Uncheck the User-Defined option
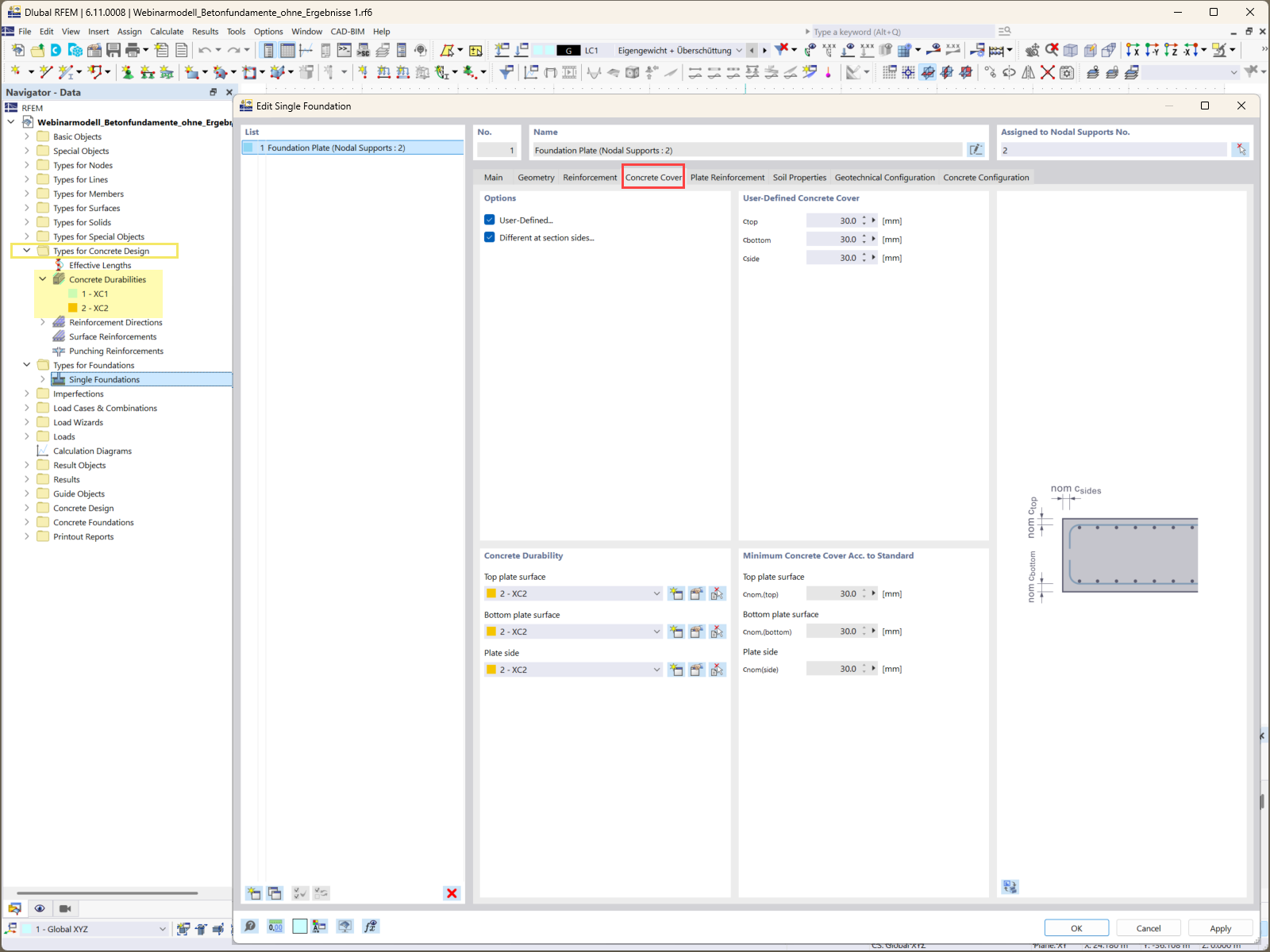The height and width of the screenshot is (952, 1270). coord(490,220)
